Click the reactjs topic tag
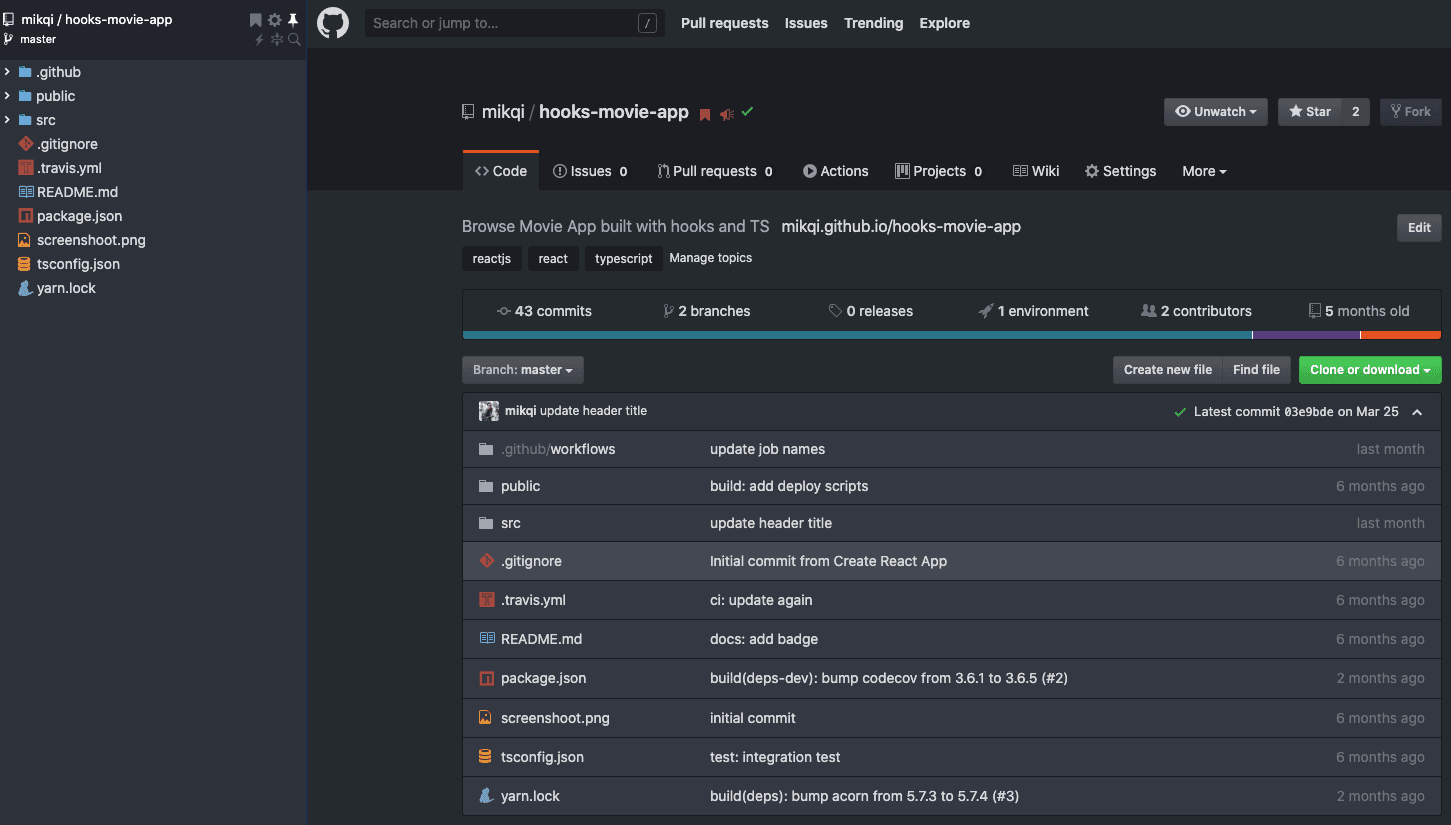1451x825 pixels. pyautogui.click(x=492, y=258)
